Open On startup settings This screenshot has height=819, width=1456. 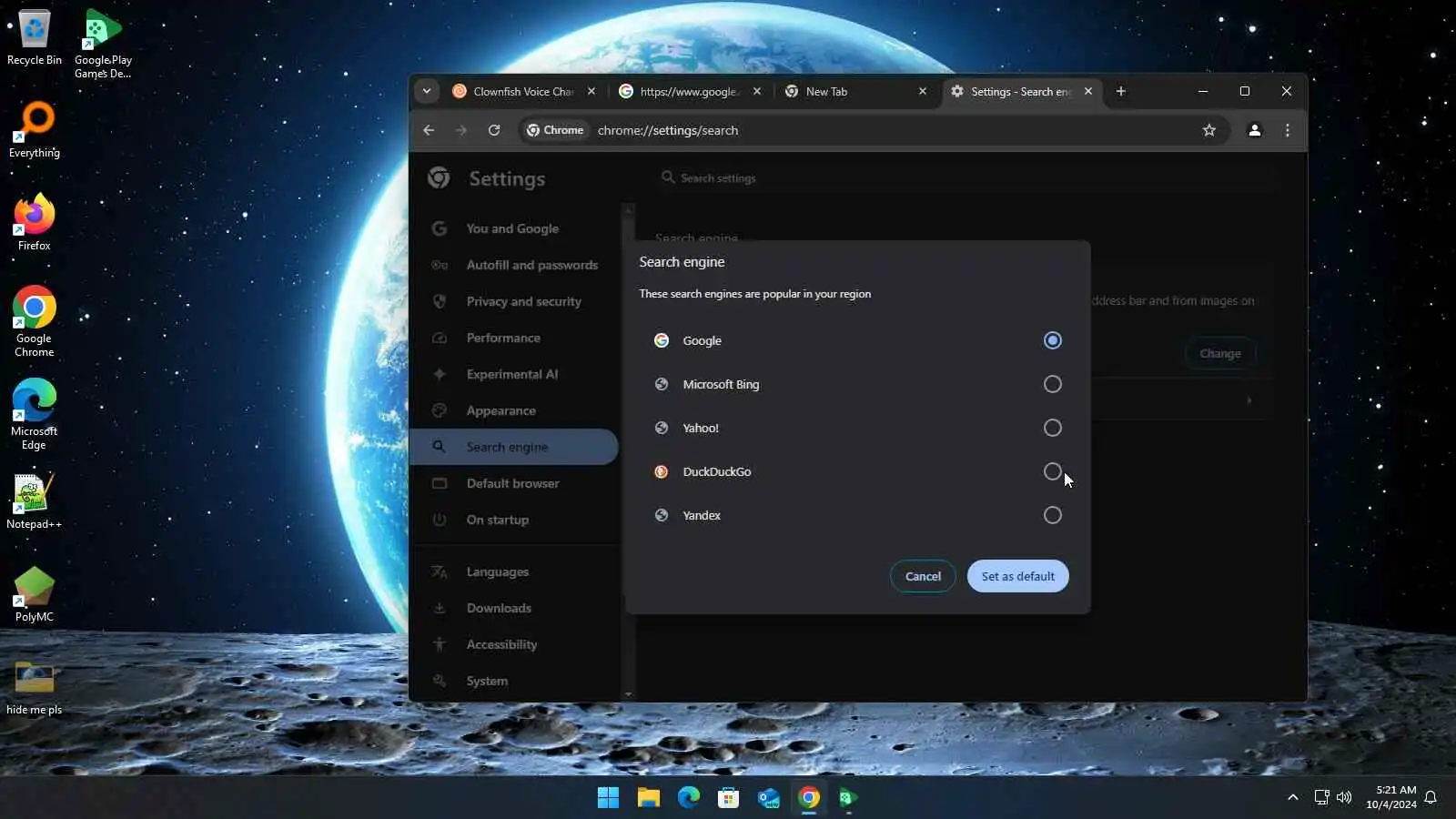click(513, 520)
